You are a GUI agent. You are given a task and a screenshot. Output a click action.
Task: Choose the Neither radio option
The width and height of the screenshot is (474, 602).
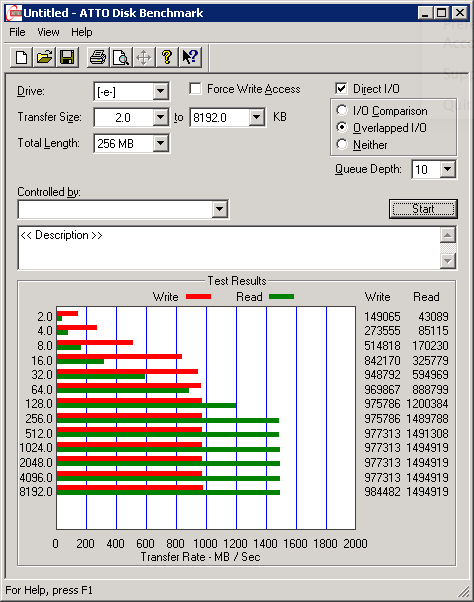tap(342, 144)
